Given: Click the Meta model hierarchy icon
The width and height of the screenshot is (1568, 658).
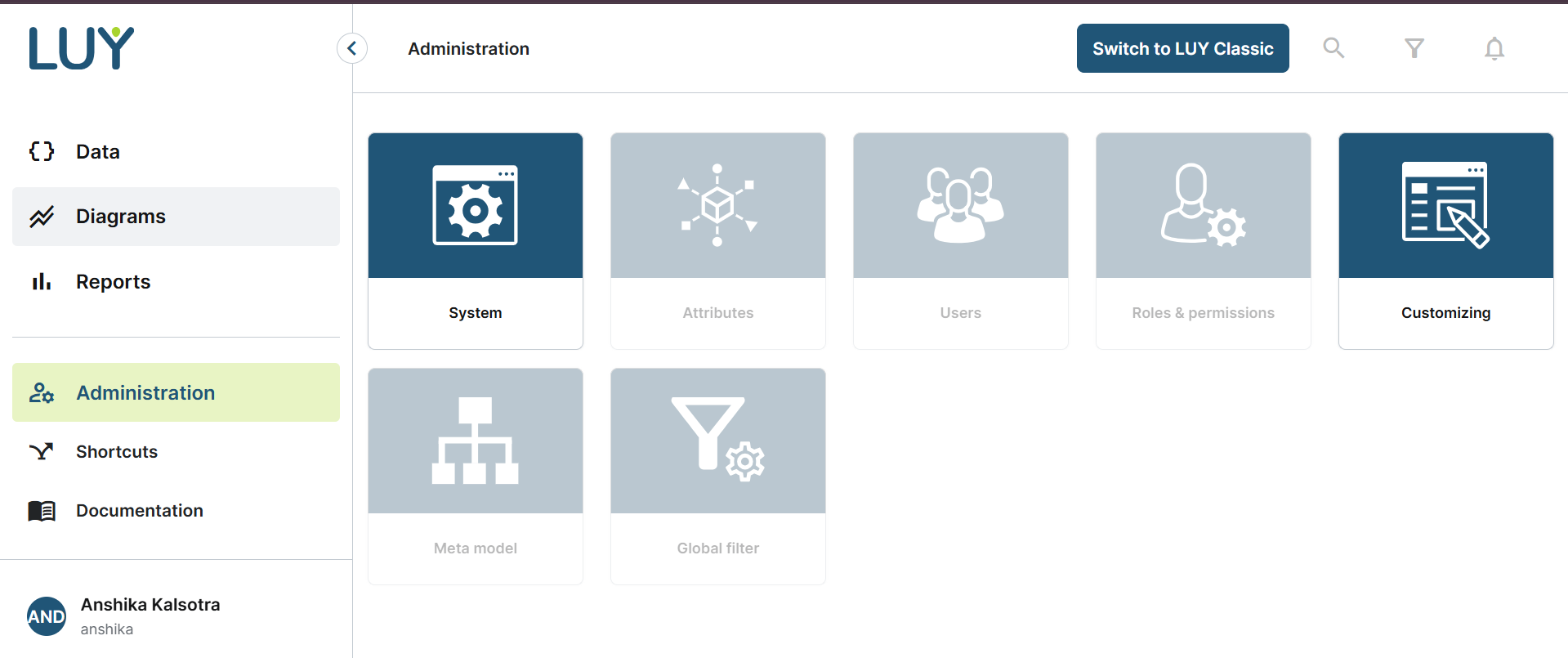Looking at the screenshot, I should (475, 441).
